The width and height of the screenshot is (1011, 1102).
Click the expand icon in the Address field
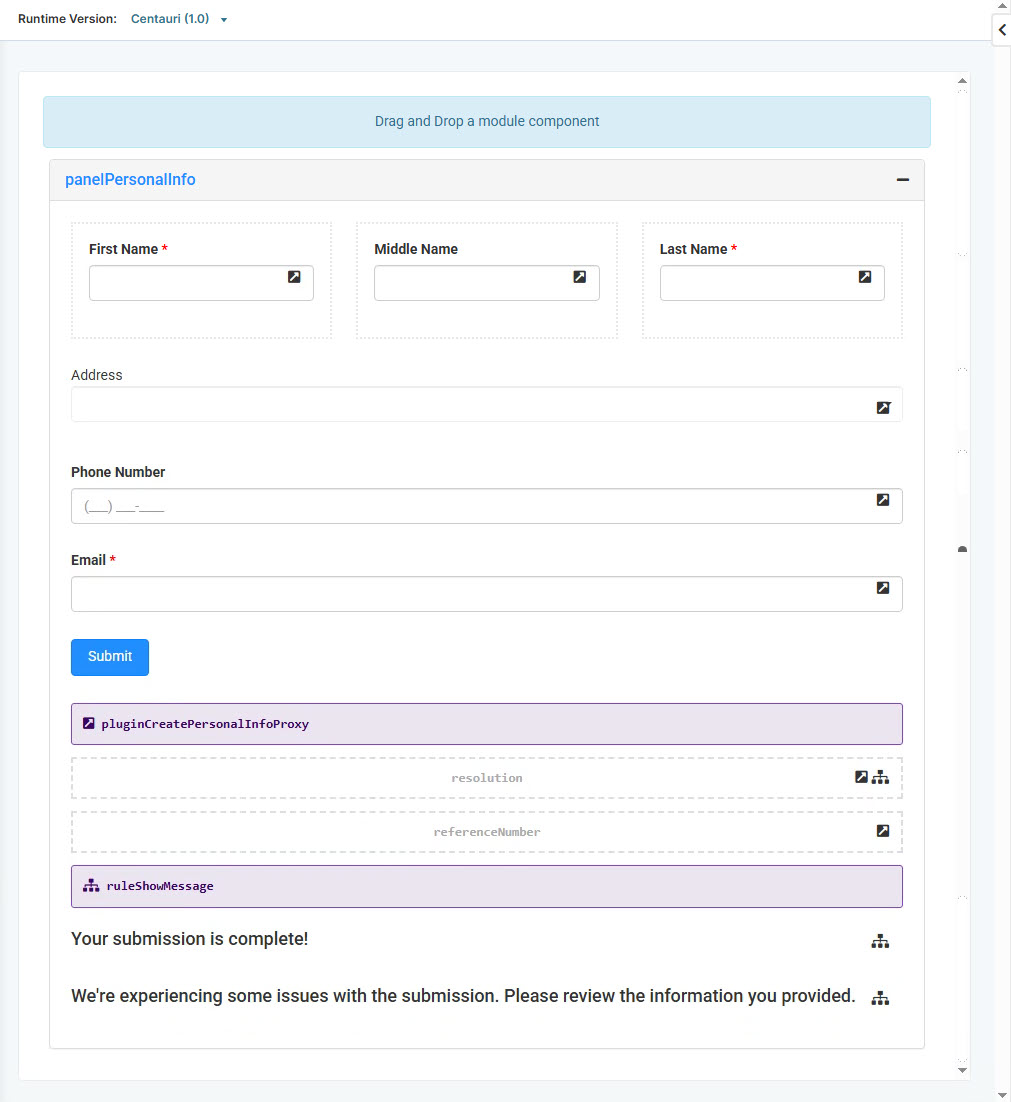pyautogui.click(x=883, y=408)
